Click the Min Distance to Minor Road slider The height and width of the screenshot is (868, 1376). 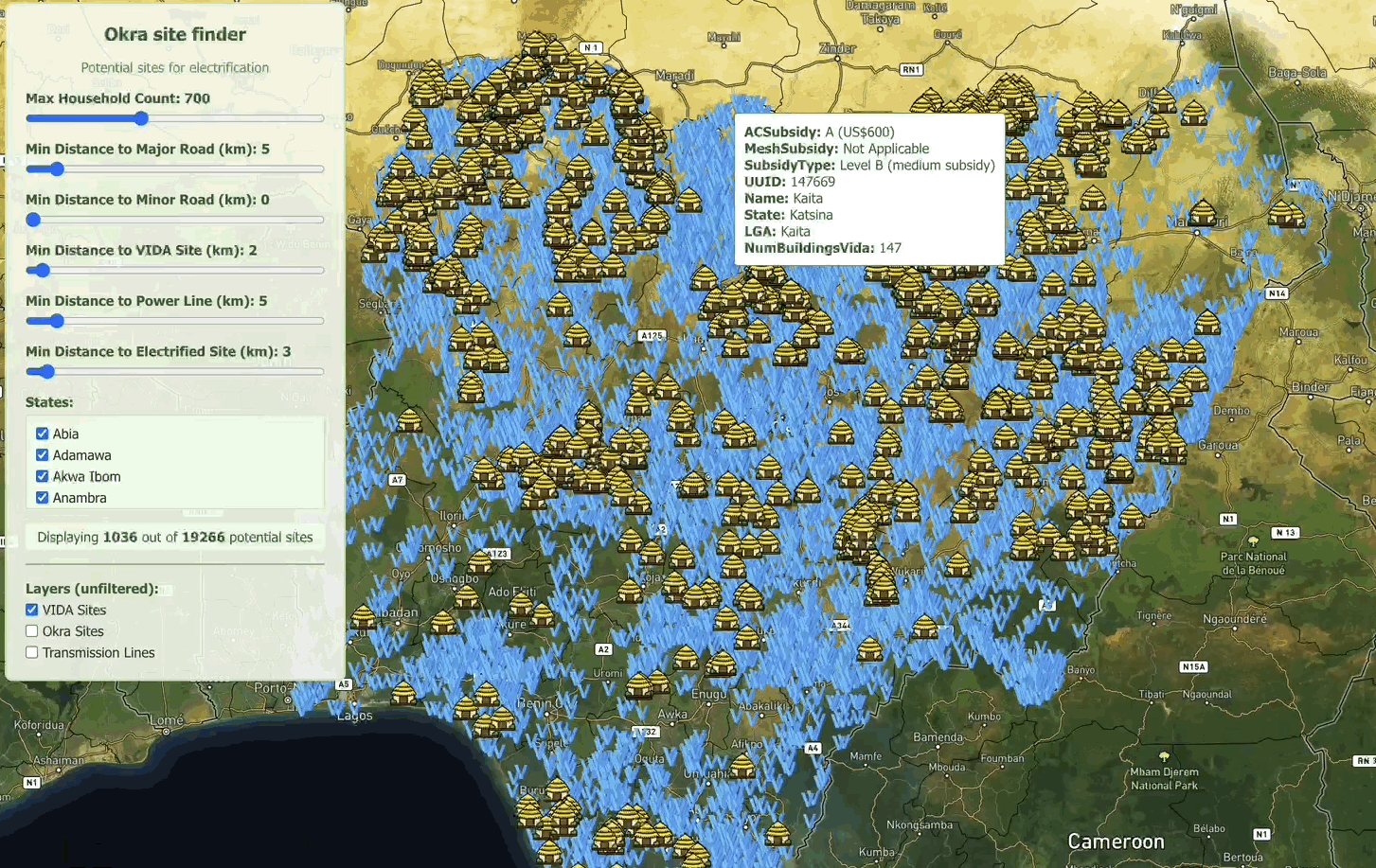33,221
